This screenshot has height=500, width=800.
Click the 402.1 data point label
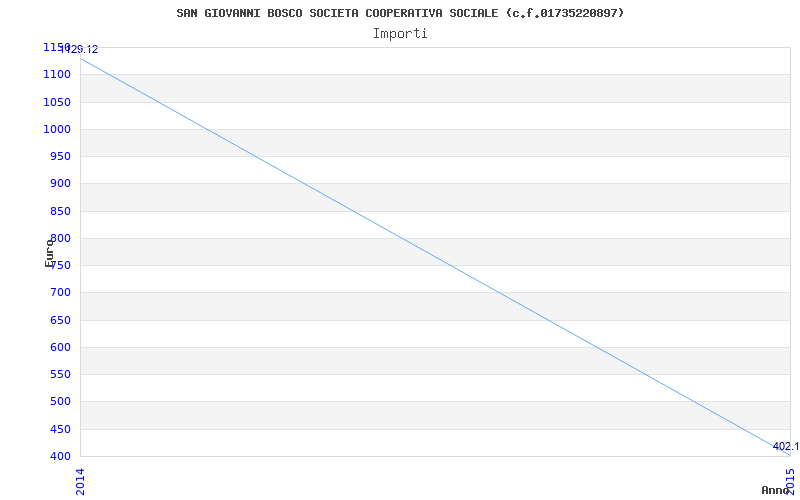786,446
